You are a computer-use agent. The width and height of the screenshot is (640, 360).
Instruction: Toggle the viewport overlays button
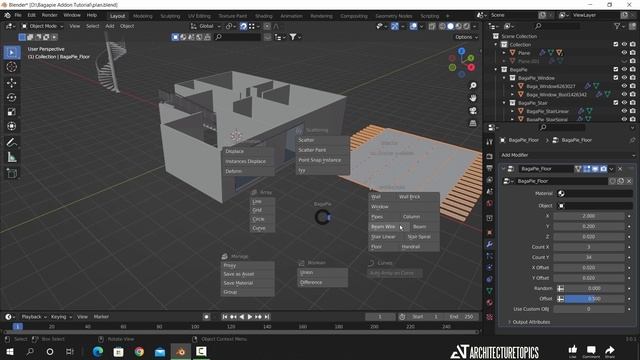[x=413, y=26]
